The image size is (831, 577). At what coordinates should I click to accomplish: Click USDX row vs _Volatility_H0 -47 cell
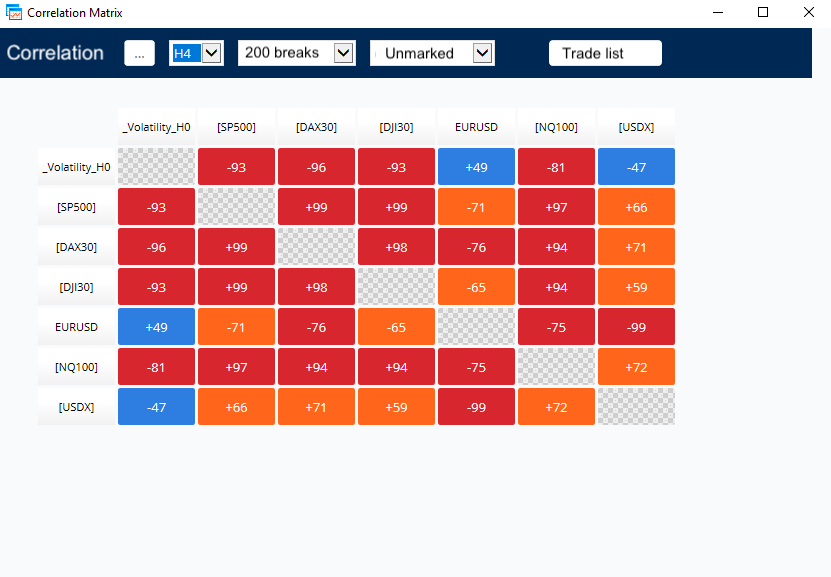click(156, 407)
